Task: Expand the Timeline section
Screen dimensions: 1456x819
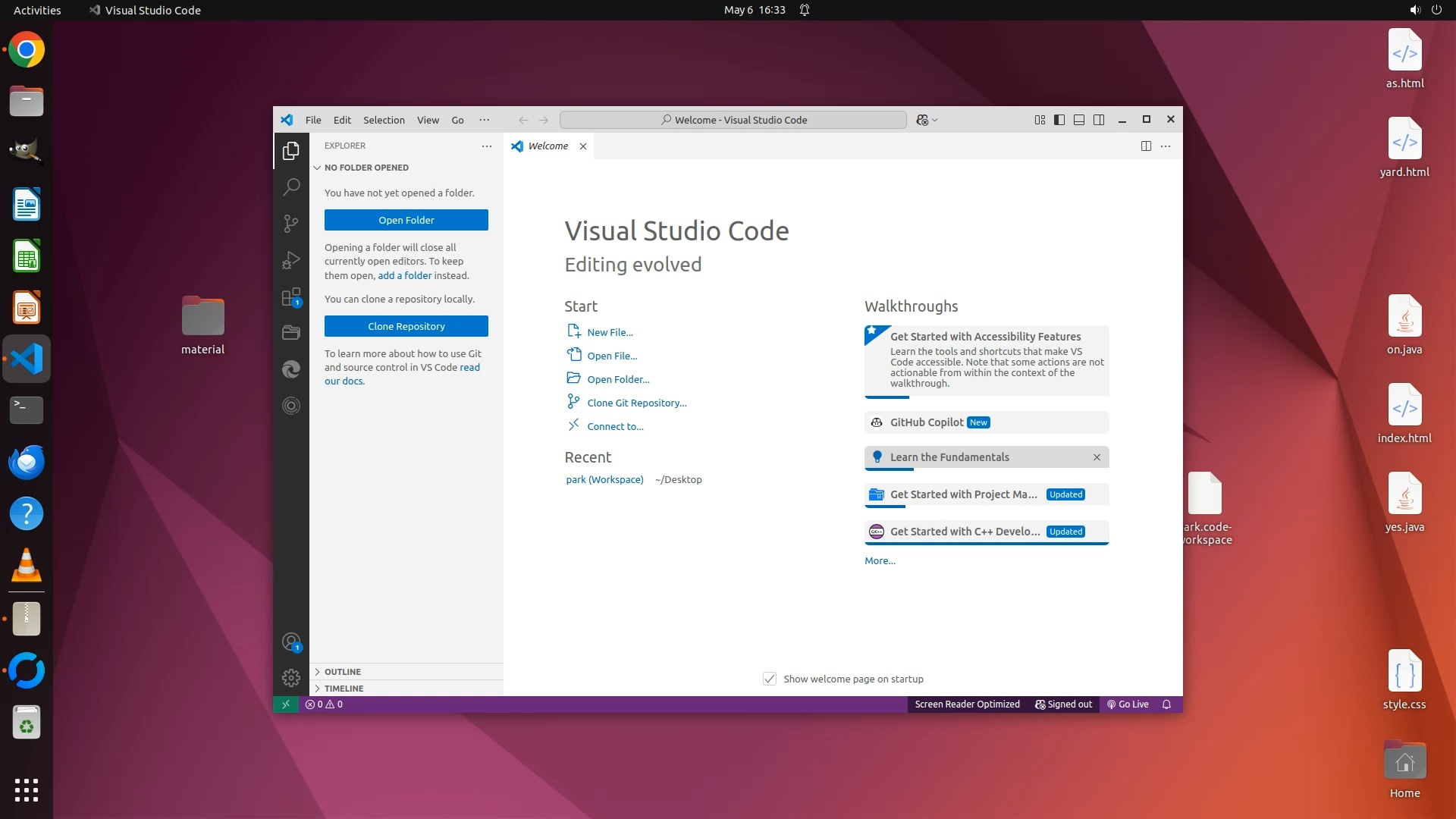Action: 344,689
